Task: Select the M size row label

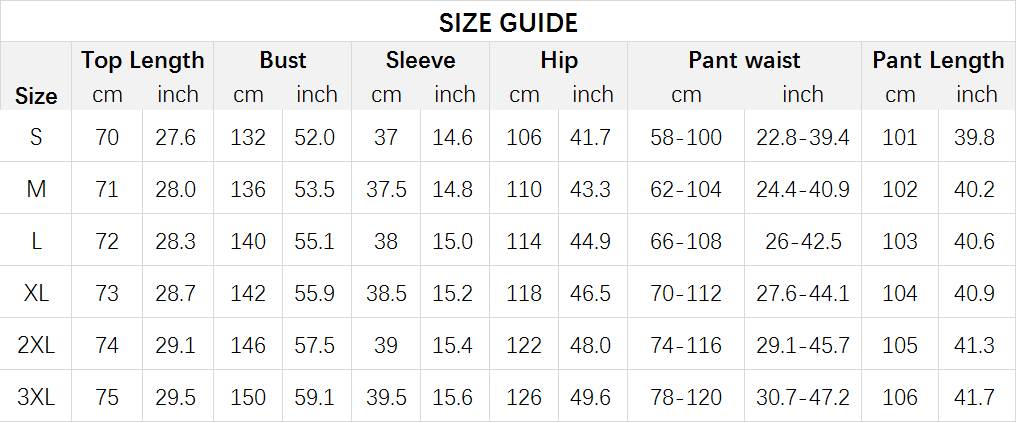Action: pyautogui.click(x=36, y=189)
